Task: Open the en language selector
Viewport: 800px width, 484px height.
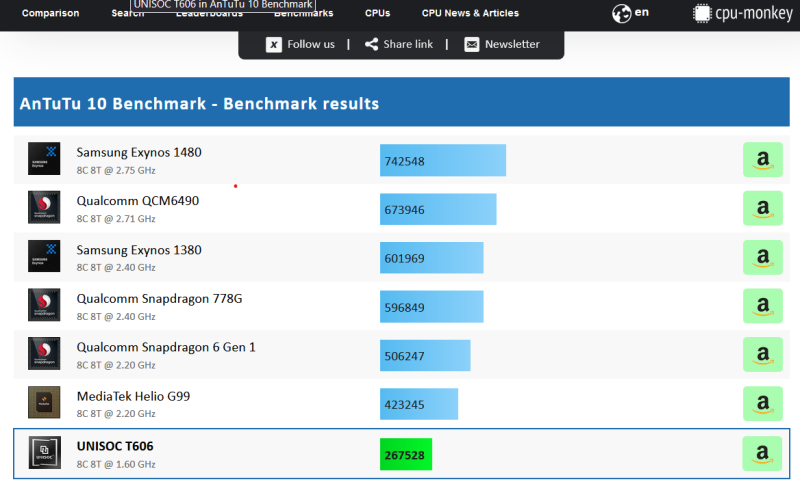Action: point(642,12)
